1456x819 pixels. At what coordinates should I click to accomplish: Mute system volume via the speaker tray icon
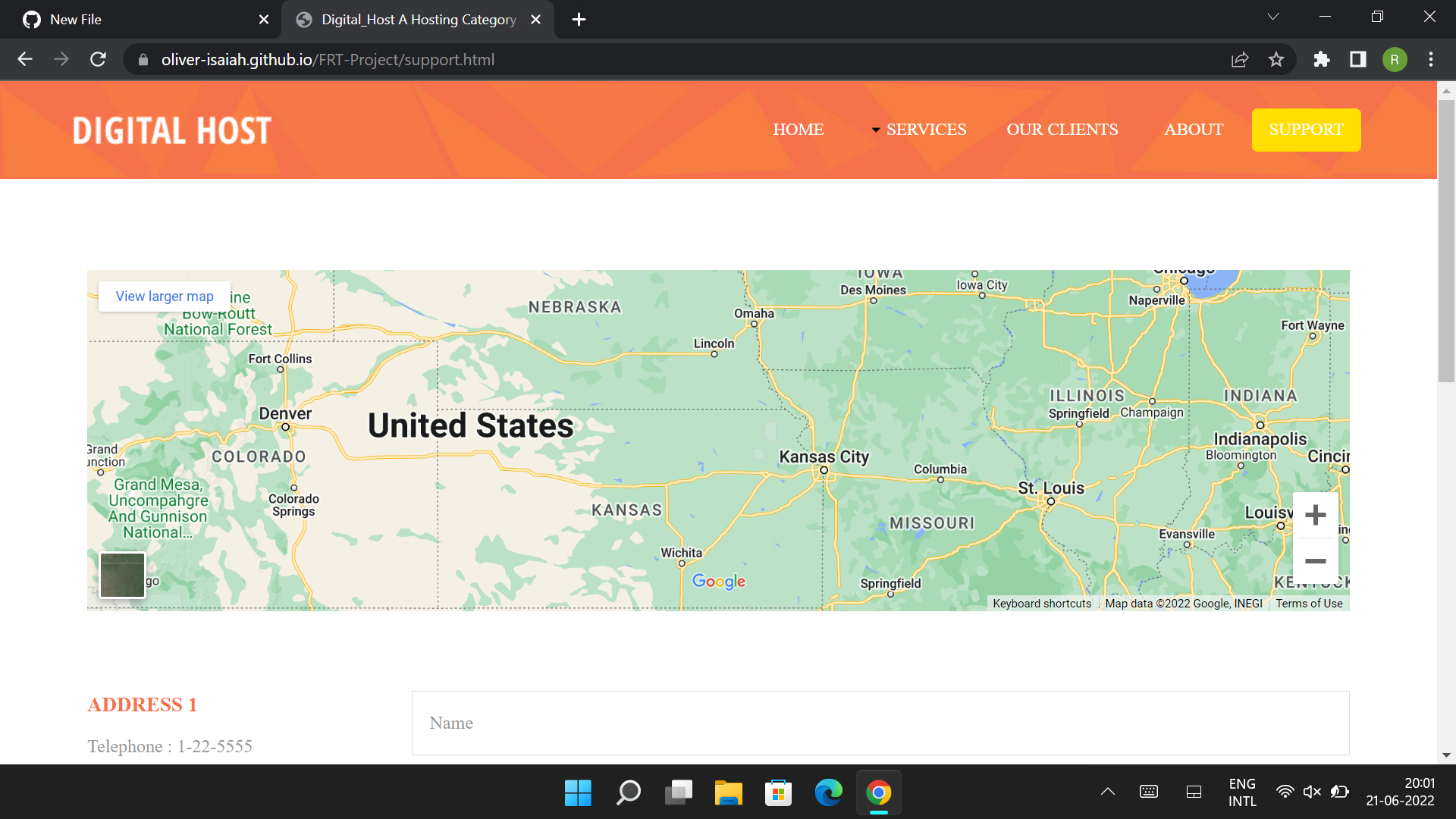point(1312,792)
